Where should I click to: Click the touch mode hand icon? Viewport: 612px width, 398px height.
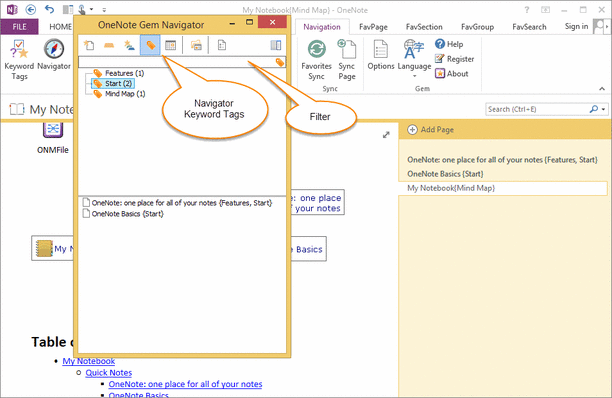tap(82, 9)
